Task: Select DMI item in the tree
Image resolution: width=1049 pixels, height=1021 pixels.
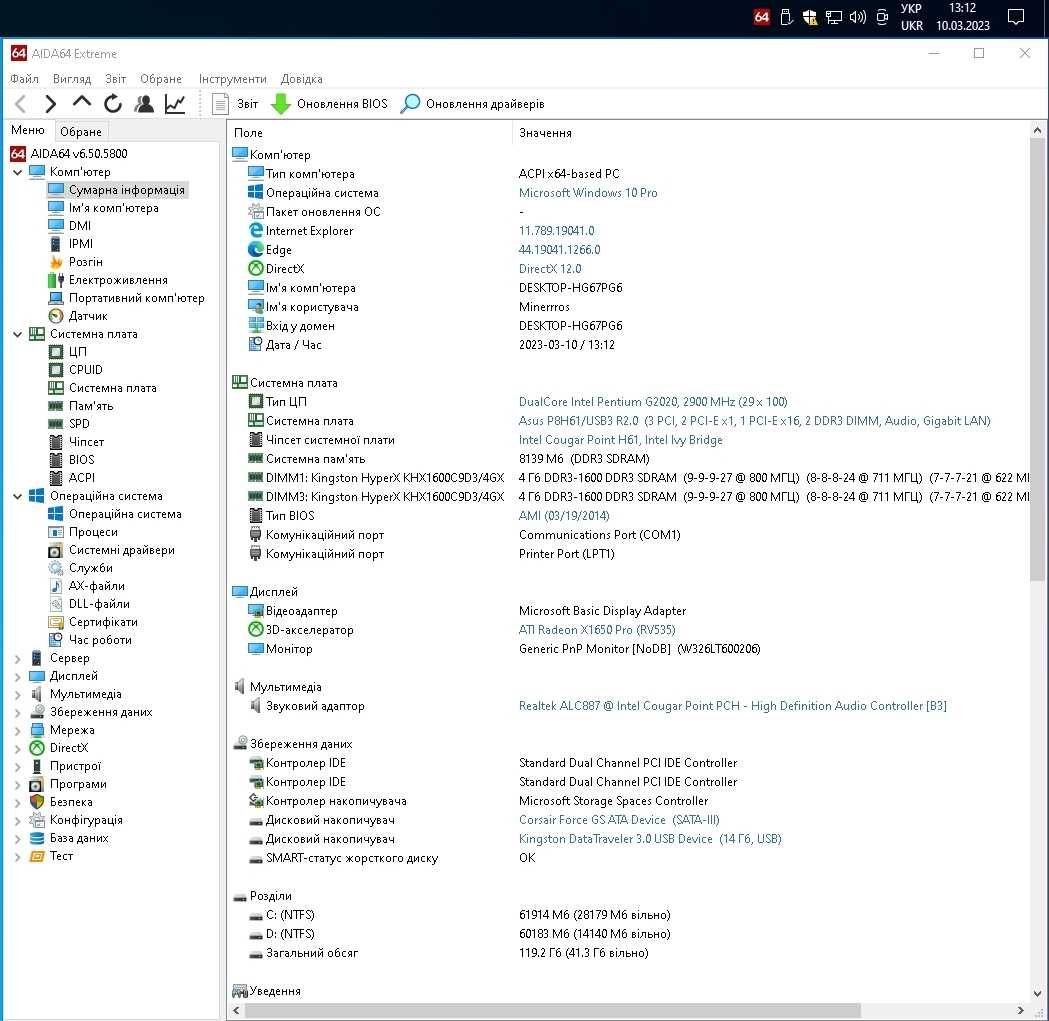Action: click(x=79, y=225)
